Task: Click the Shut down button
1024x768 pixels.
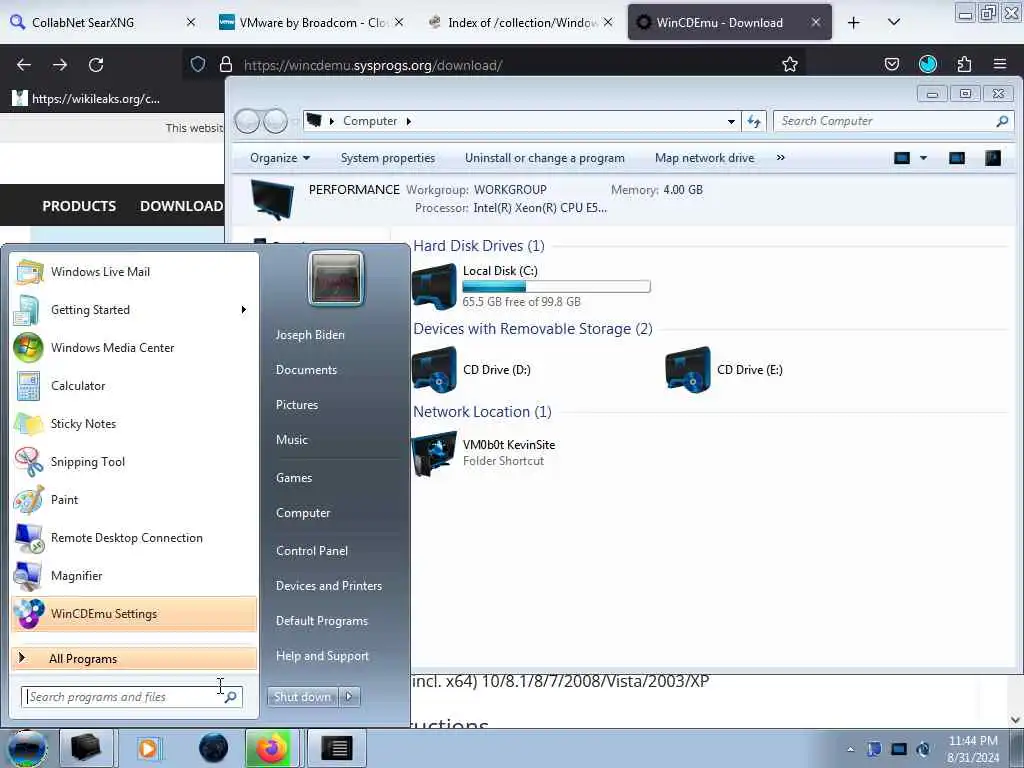Action: coord(302,697)
